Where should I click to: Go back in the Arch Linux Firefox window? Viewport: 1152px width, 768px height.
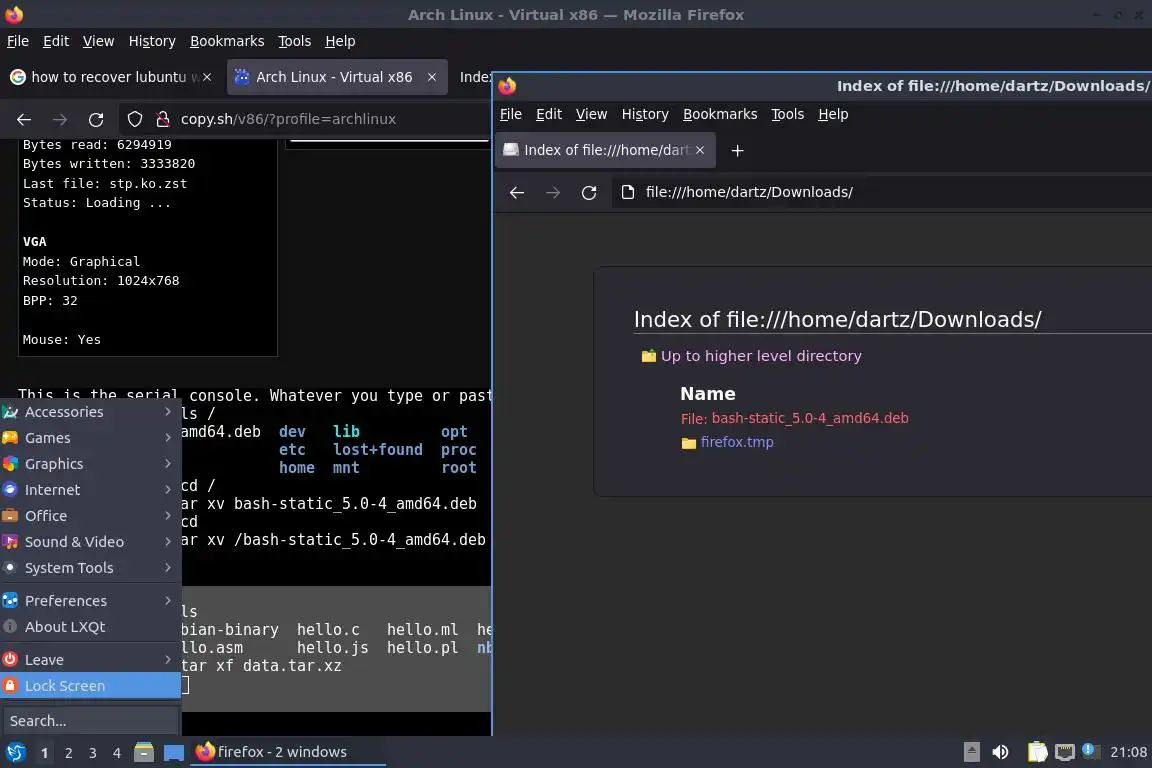point(24,119)
